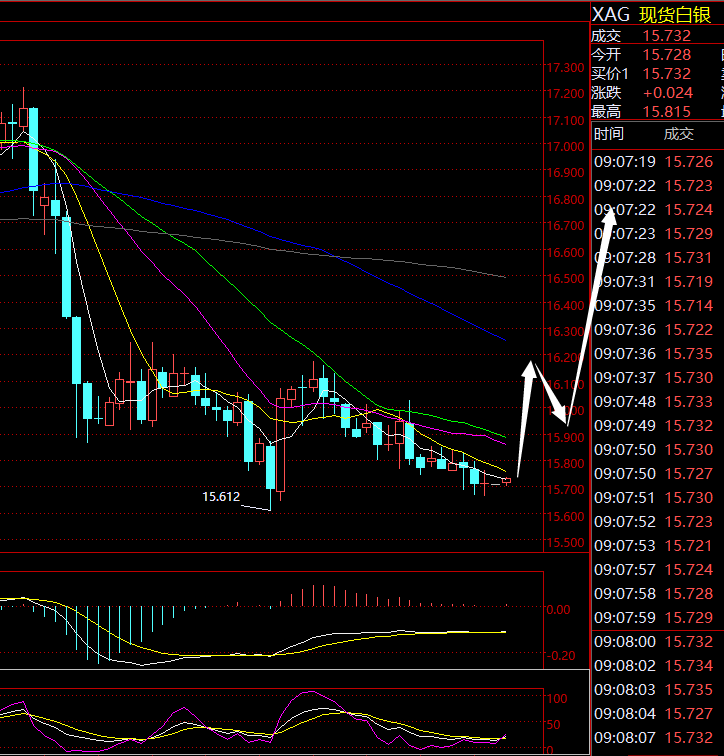This screenshot has width=724, height=756.
Task: Click the 15.612 low price marker on chart
Action: click(x=221, y=497)
